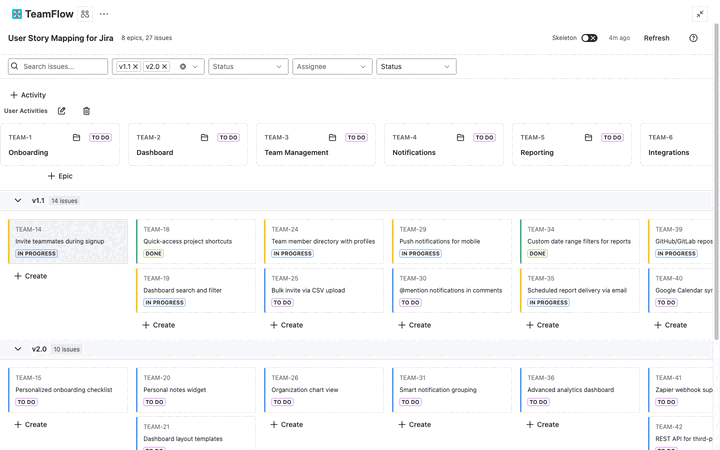Open the TO DO status on TEAM-4 Notifications
The image size is (720, 450).
(484, 137)
